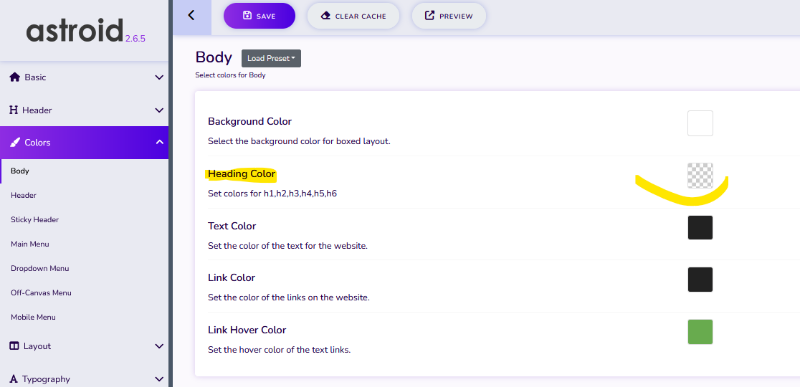This screenshot has height=387, width=800.
Task: Collapse the Colors section chevron
Action: [159, 142]
